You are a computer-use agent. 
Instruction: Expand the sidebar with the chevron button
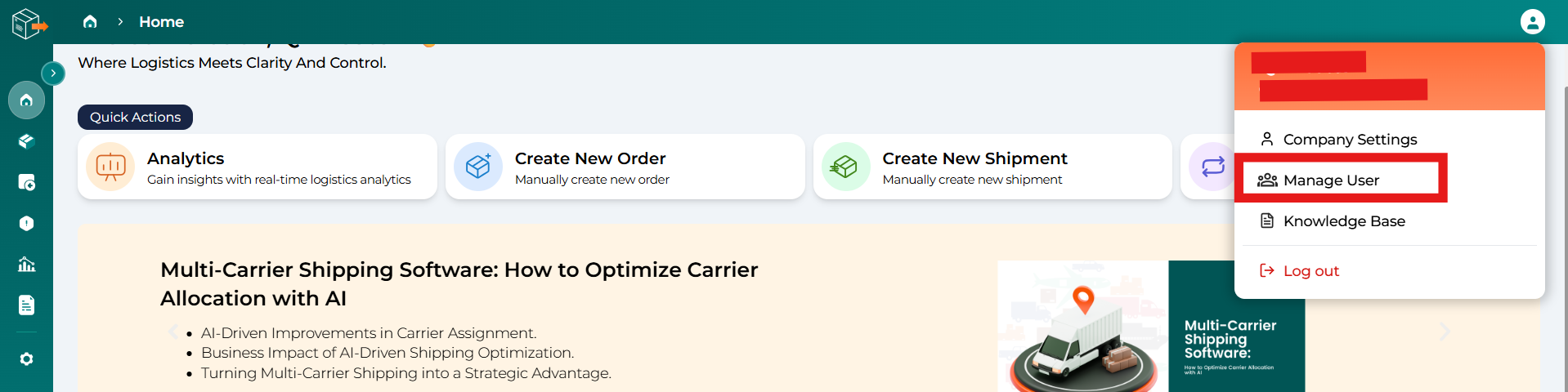click(x=53, y=73)
